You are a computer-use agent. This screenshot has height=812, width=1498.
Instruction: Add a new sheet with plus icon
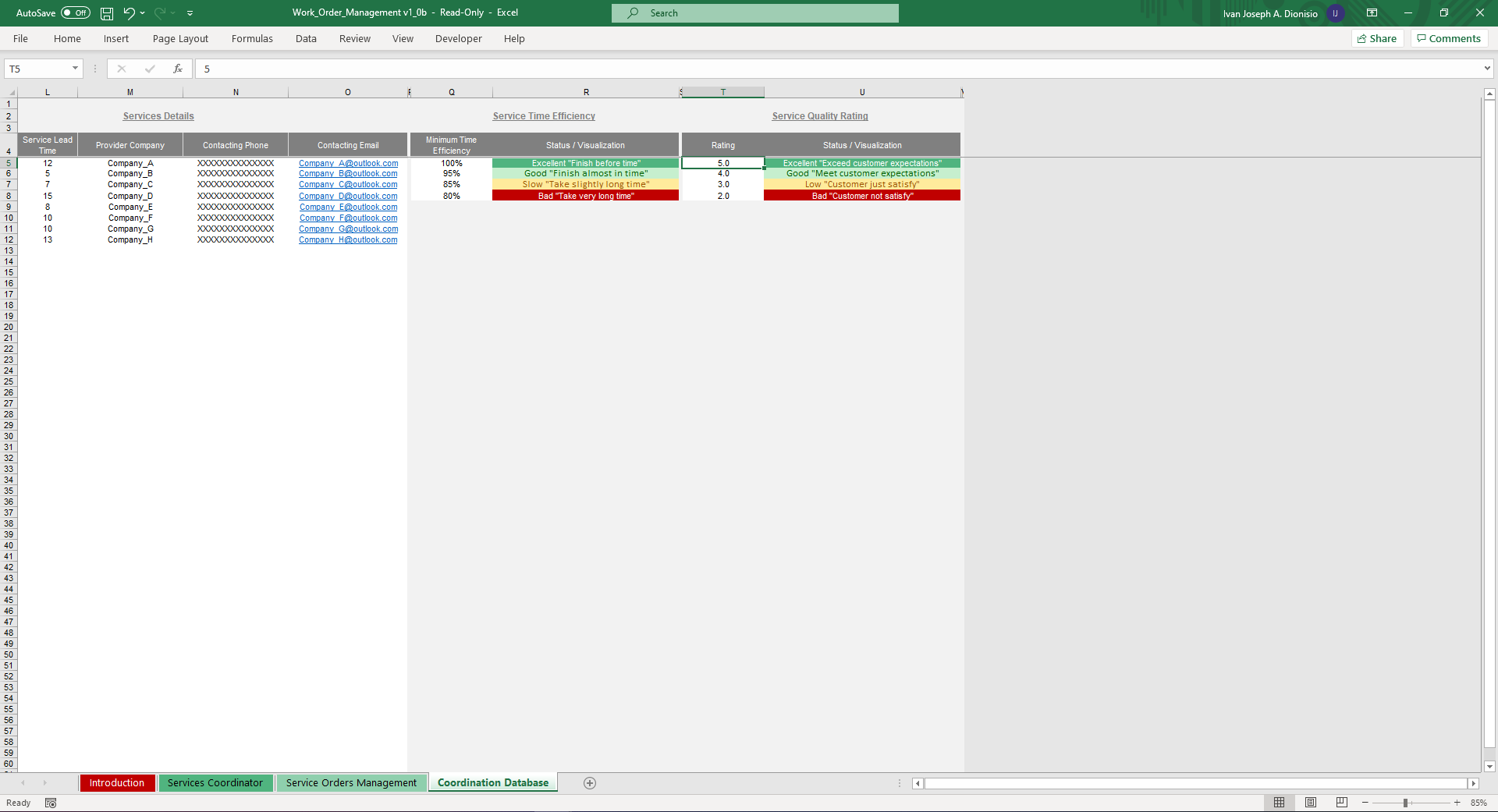[x=590, y=783]
